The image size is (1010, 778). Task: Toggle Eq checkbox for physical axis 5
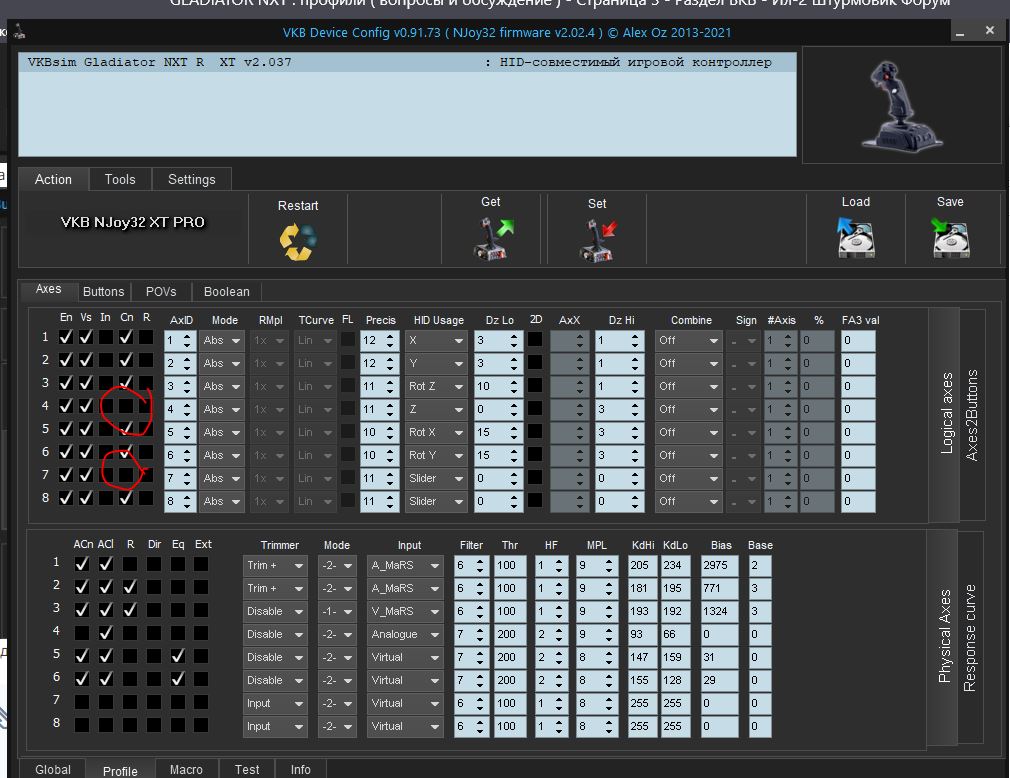coord(178,656)
